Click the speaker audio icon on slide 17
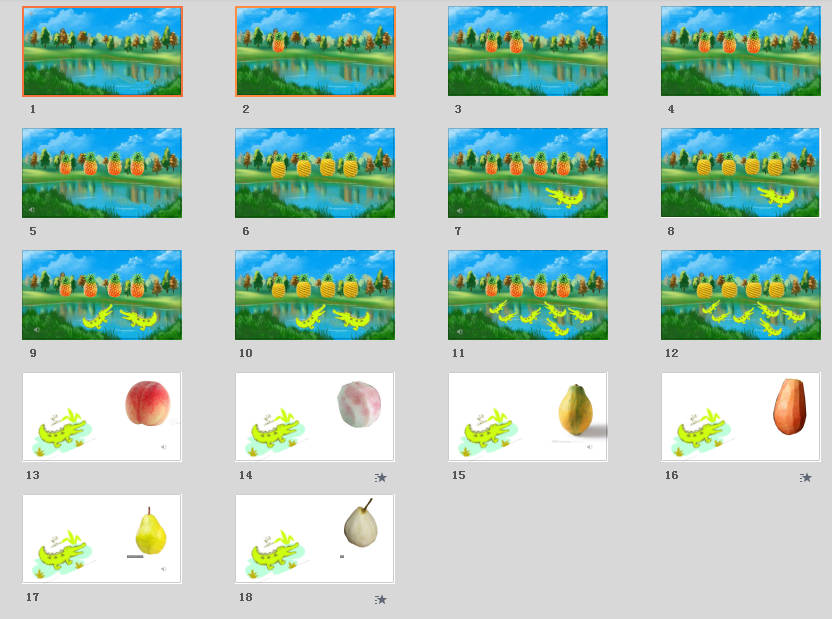Screen dimensions: 832x619 [x=164, y=569]
